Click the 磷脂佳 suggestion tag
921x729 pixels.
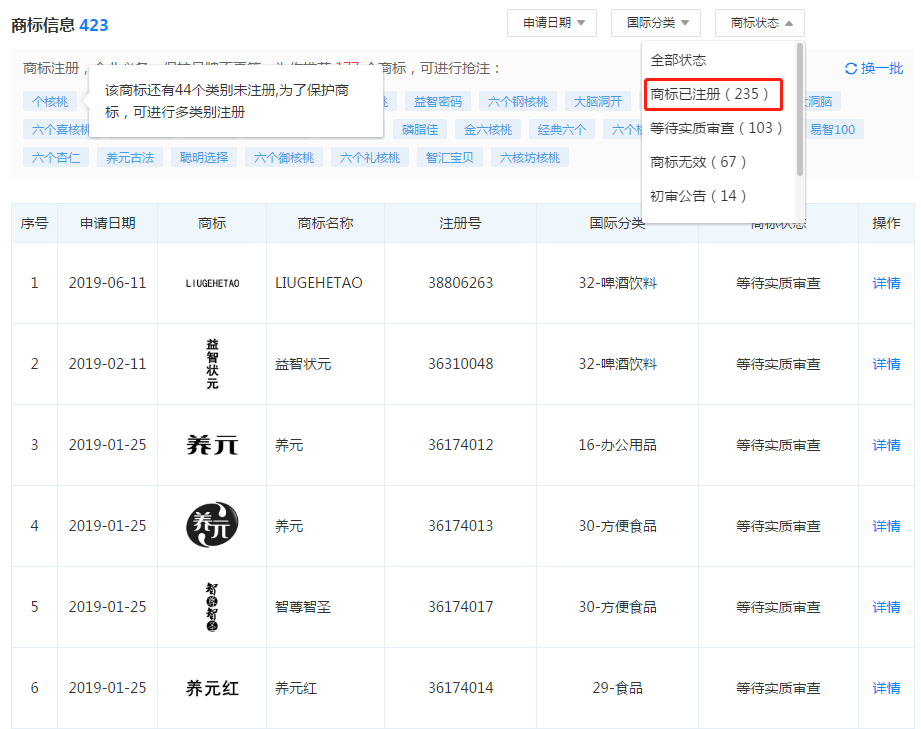tap(419, 129)
